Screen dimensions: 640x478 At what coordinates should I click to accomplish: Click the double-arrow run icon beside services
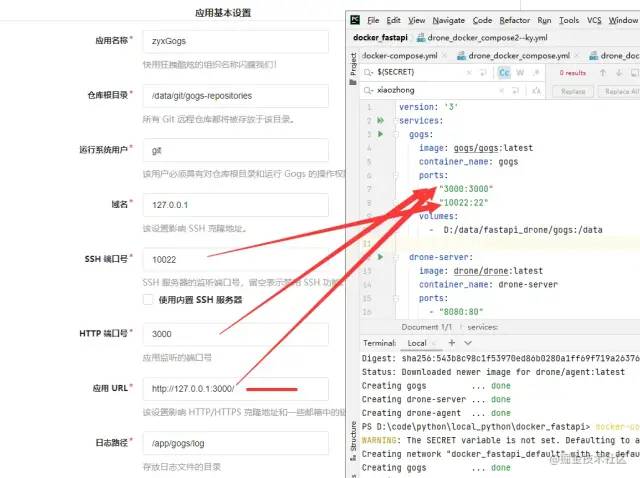pyautogui.click(x=380, y=120)
